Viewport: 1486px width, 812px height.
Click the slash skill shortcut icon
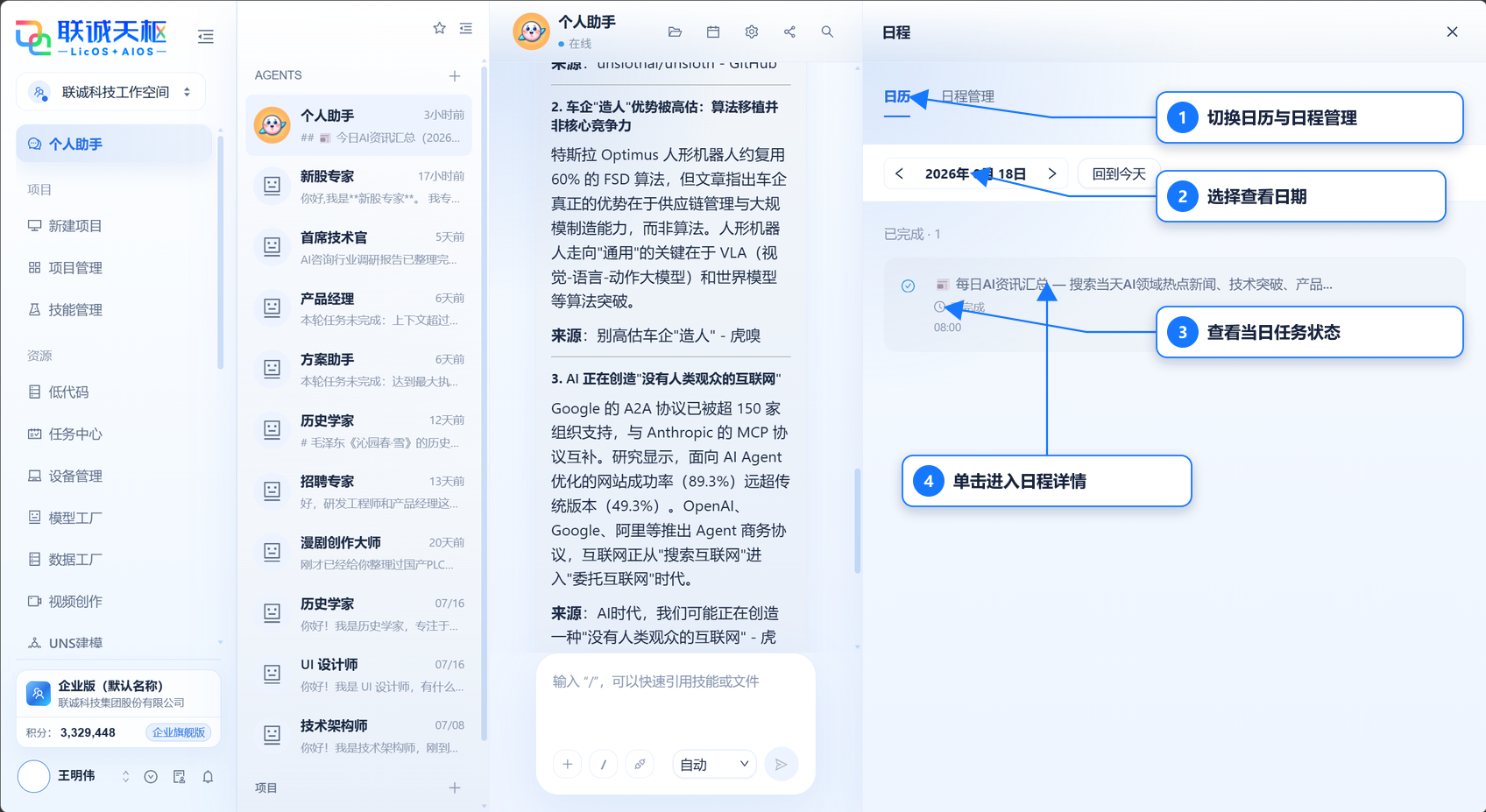[x=604, y=764]
